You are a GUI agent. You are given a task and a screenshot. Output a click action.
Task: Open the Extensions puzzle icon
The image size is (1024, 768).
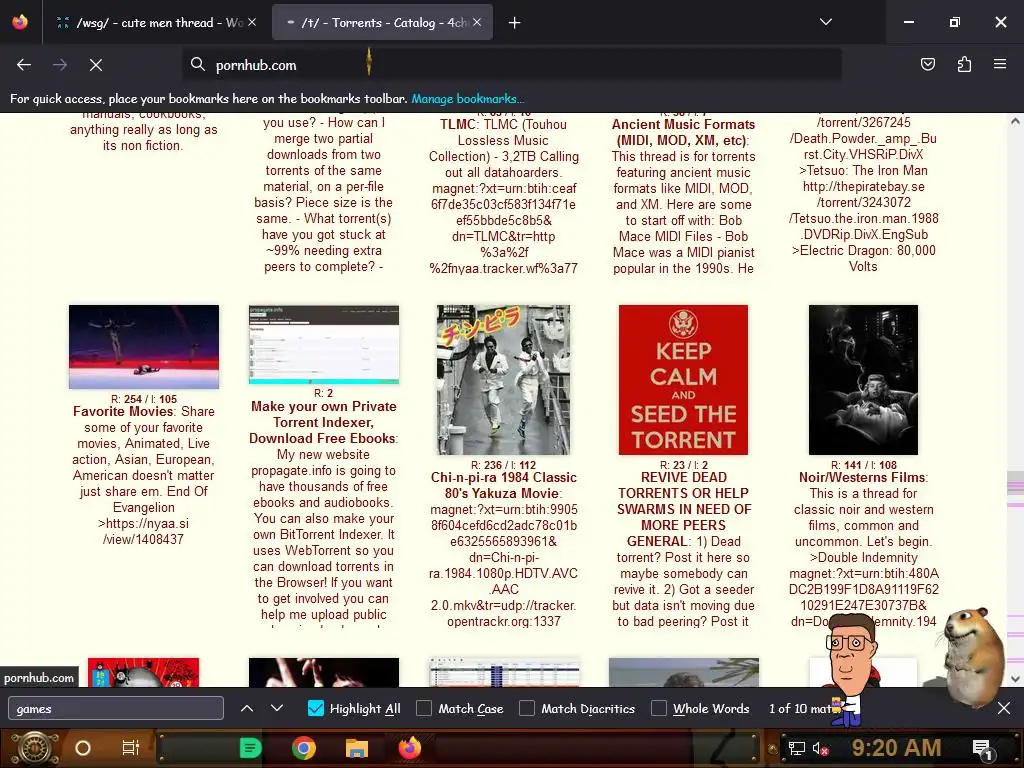[x=964, y=64]
